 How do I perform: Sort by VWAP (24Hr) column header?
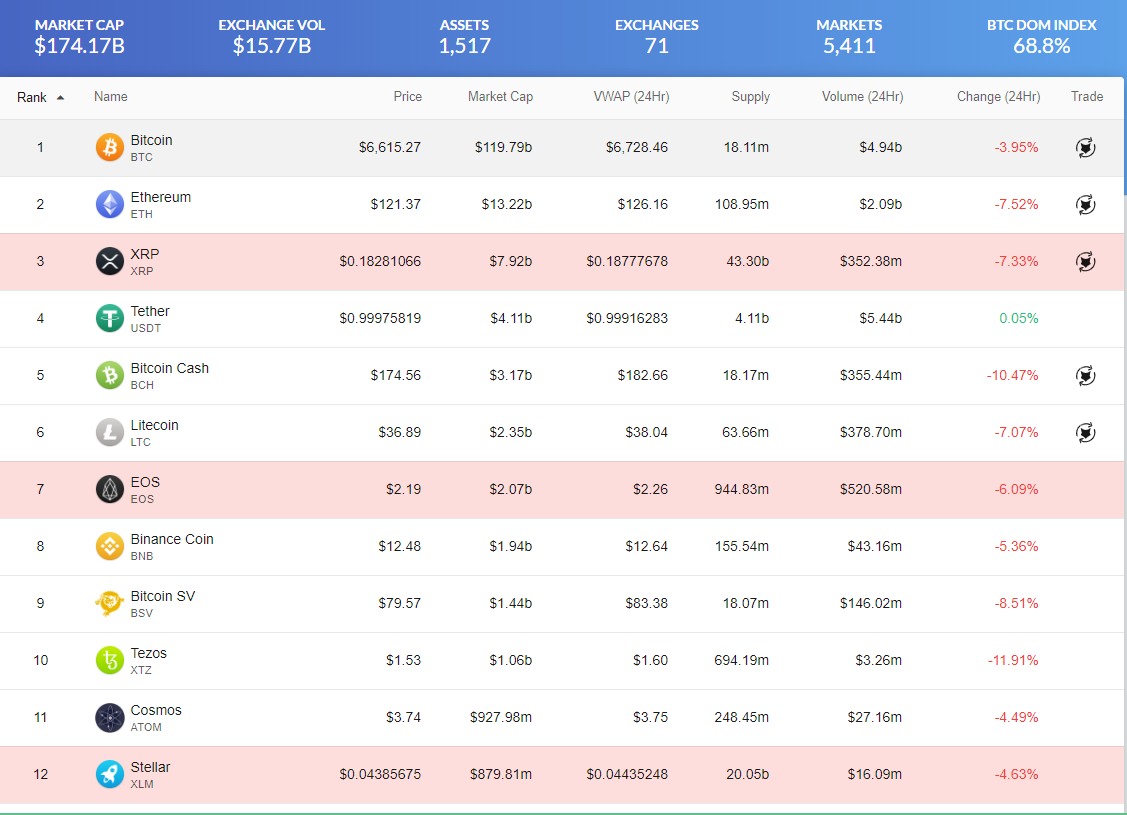(x=631, y=96)
